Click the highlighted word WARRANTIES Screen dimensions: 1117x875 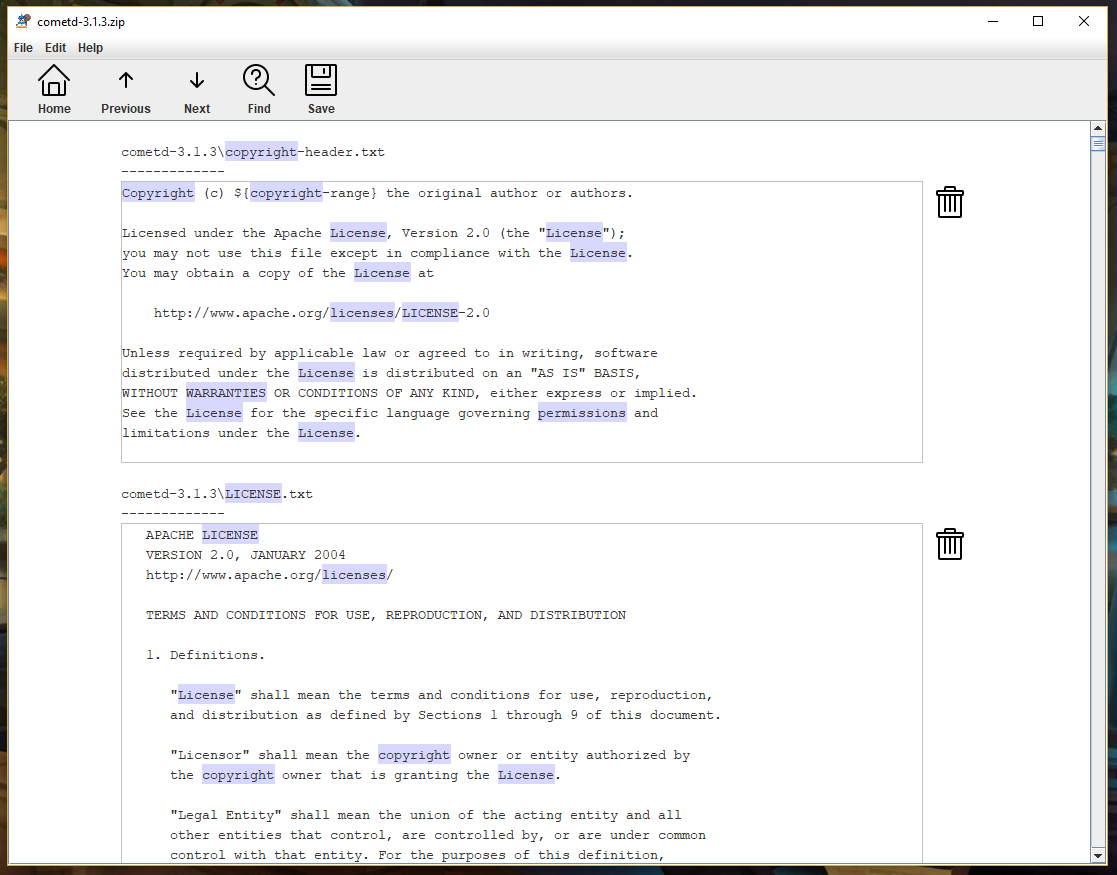[226, 393]
